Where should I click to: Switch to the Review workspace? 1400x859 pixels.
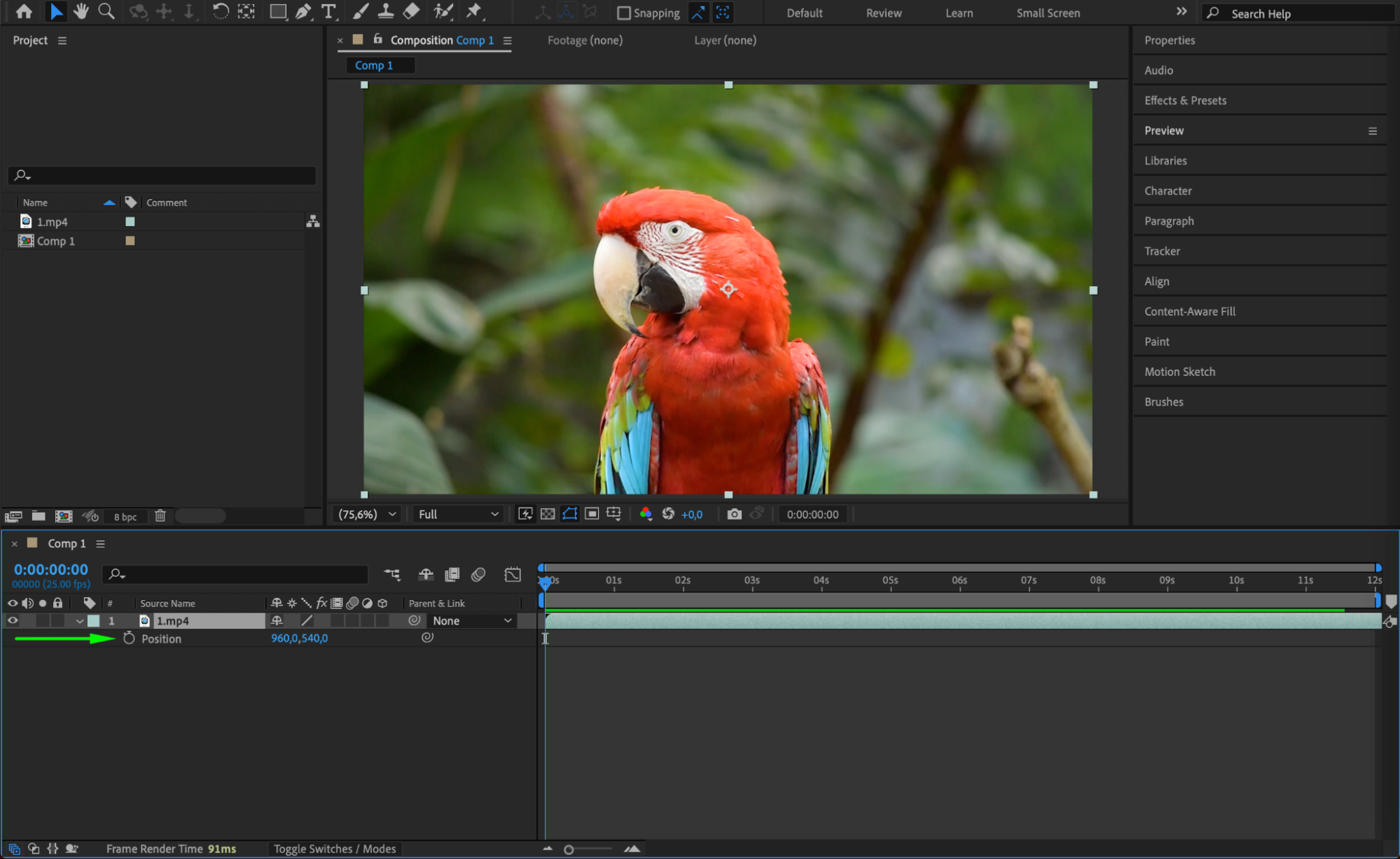pyautogui.click(x=883, y=13)
